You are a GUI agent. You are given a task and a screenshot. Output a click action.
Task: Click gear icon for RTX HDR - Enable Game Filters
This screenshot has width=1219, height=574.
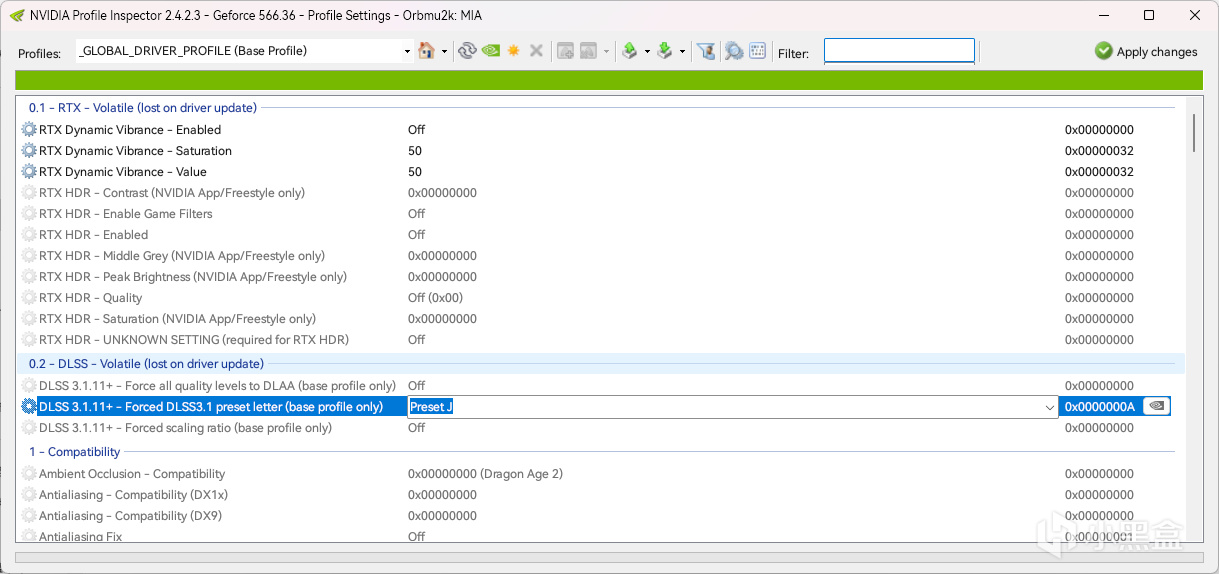point(29,214)
